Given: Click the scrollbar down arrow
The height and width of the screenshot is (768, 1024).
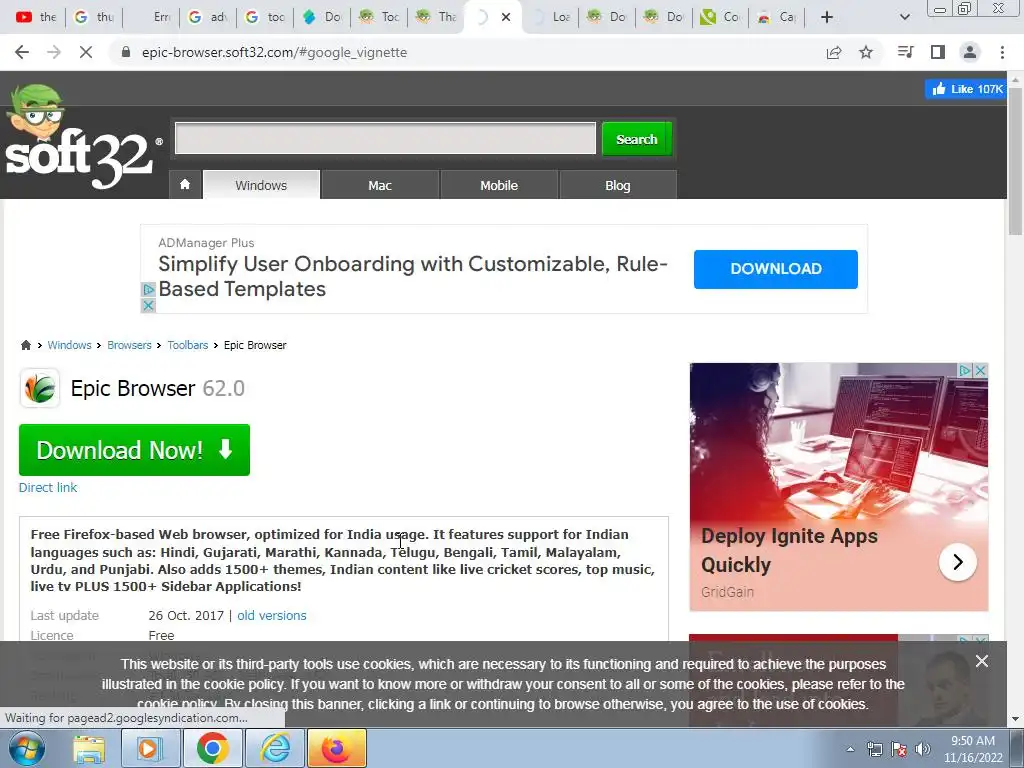Looking at the screenshot, I should (1015, 719).
